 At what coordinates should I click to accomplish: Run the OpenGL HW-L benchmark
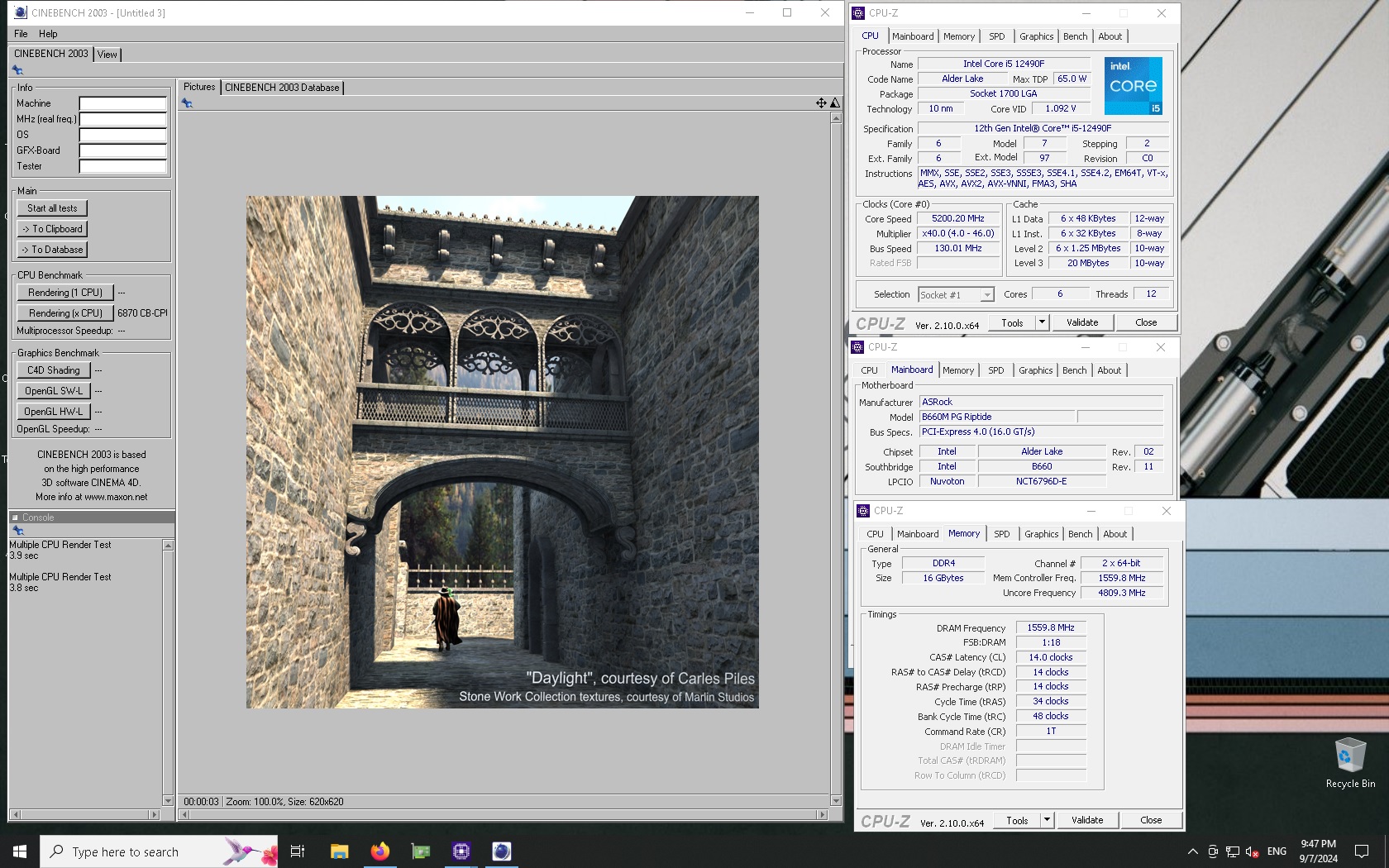54,412
